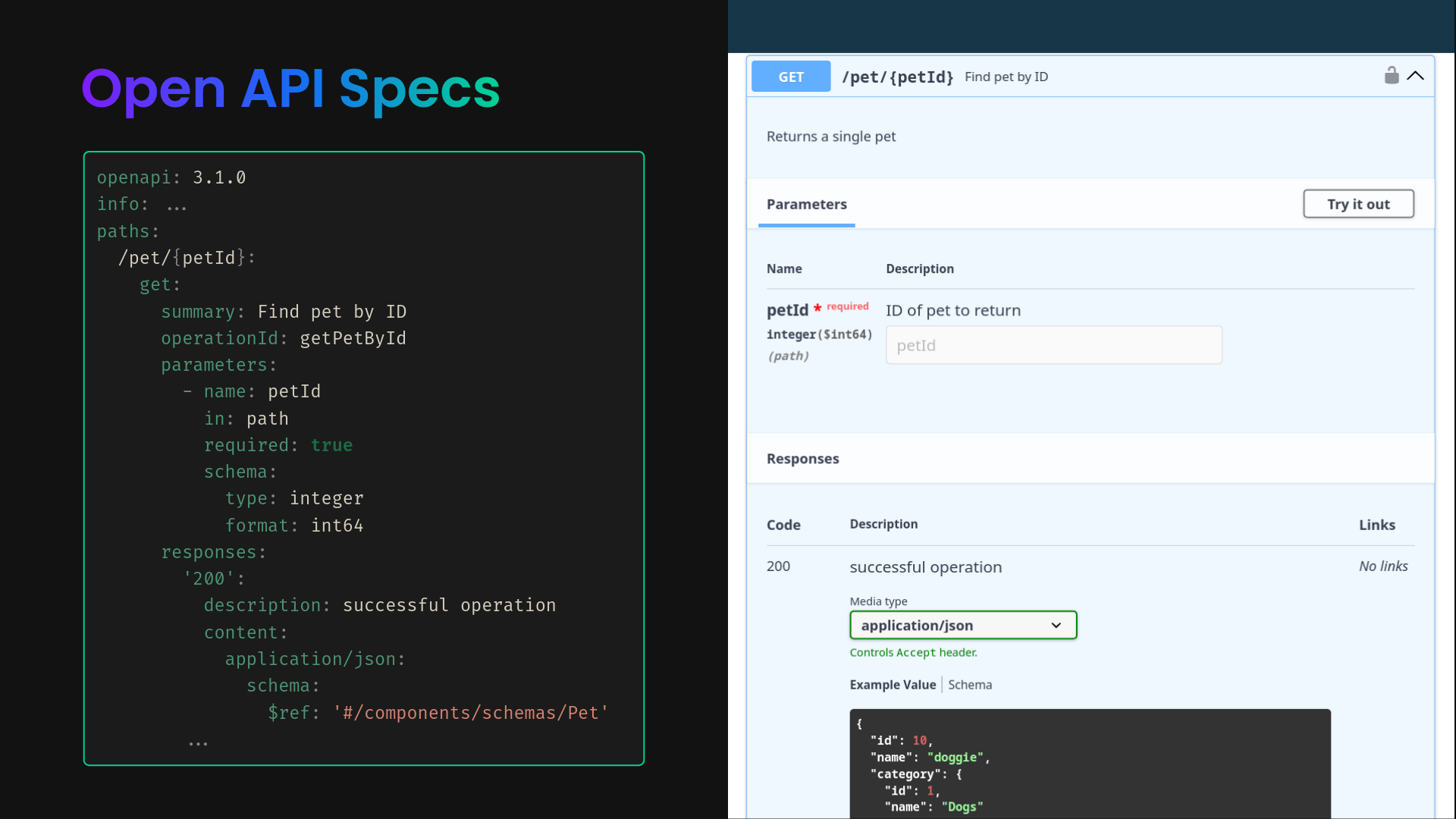Select the Example Value tab

(893, 685)
